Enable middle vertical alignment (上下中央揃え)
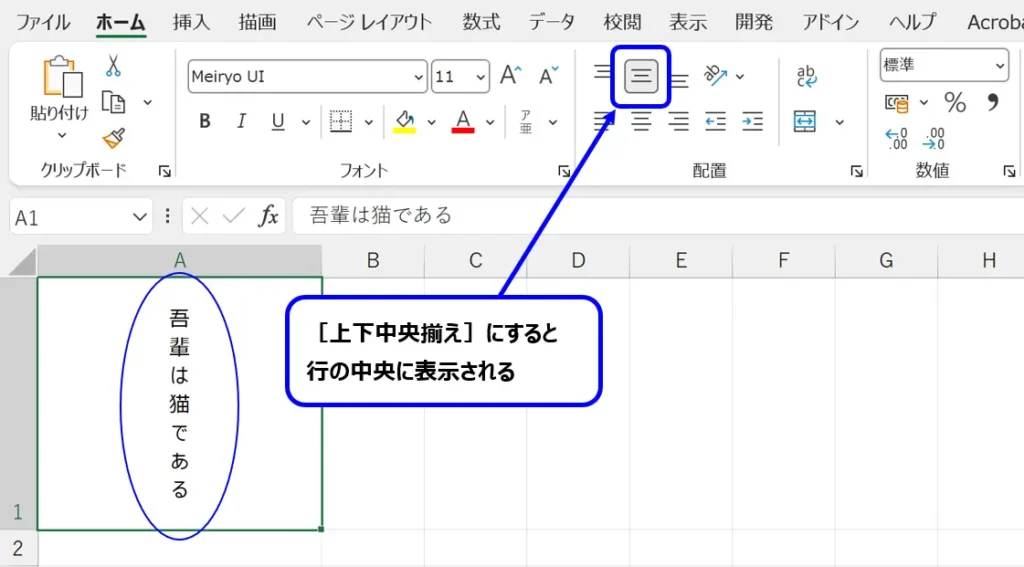 click(641, 76)
